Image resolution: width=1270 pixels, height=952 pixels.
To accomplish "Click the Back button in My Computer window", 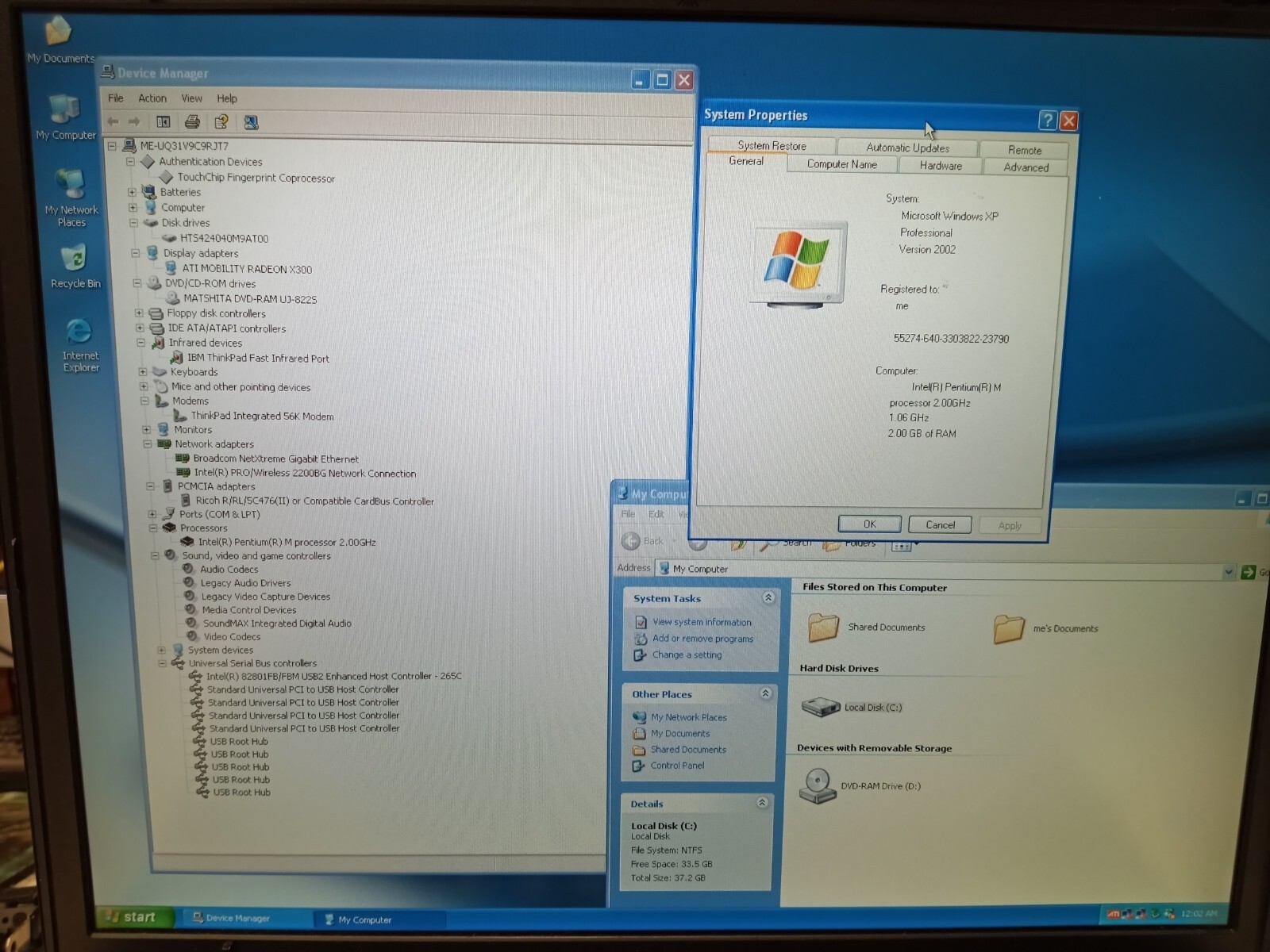I will click(643, 541).
